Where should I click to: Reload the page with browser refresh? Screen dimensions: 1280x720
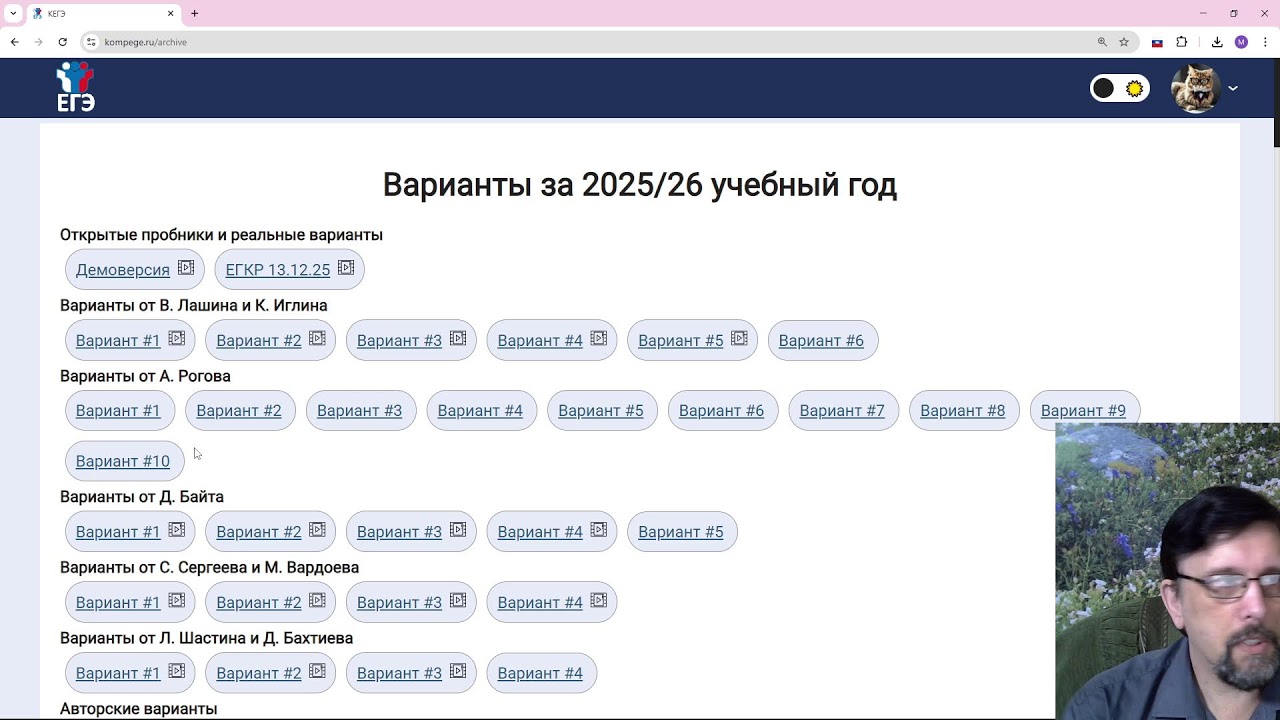tap(62, 42)
